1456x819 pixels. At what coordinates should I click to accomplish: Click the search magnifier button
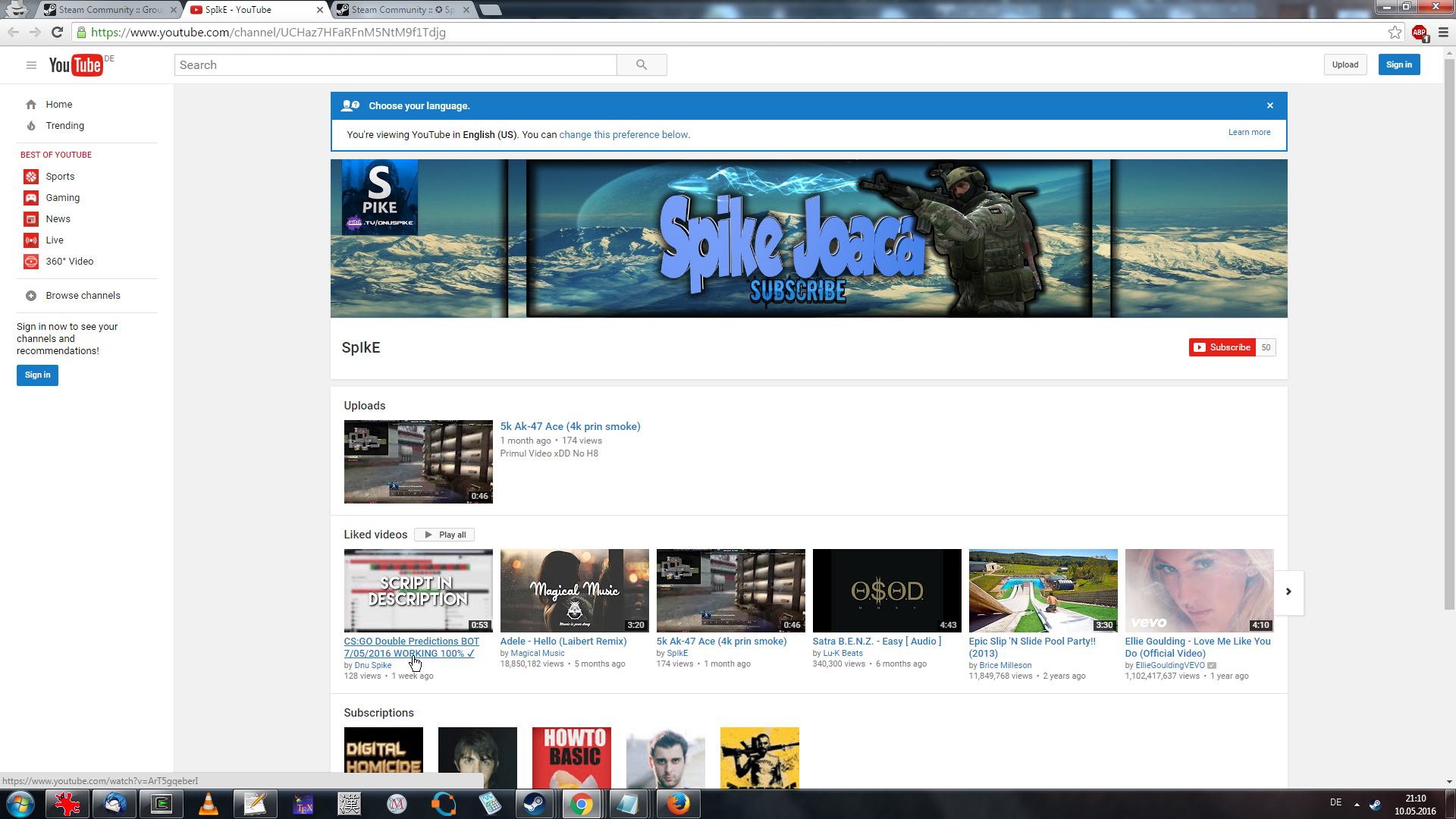coord(642,65)
